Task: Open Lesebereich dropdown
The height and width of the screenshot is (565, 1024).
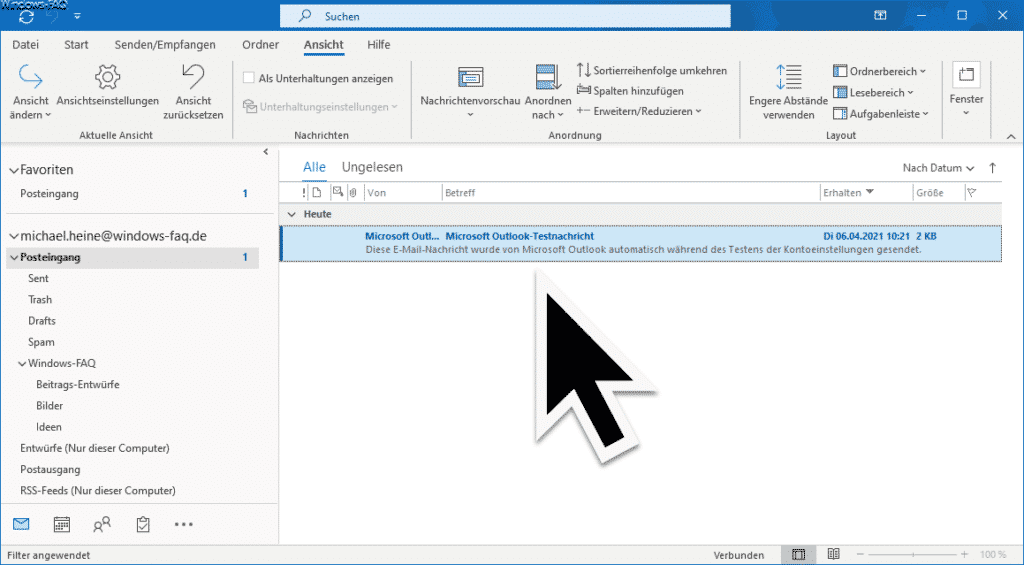Action: 874,93
